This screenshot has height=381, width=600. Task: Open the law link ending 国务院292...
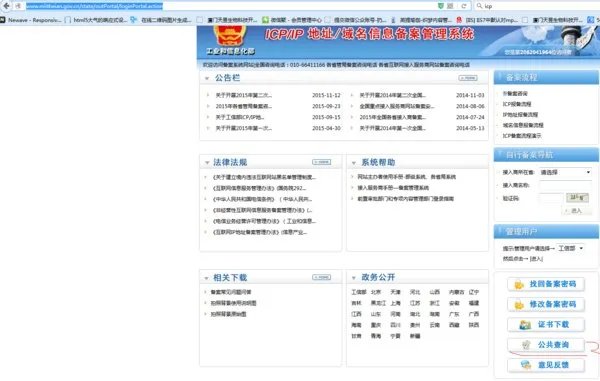coord(259,188)
